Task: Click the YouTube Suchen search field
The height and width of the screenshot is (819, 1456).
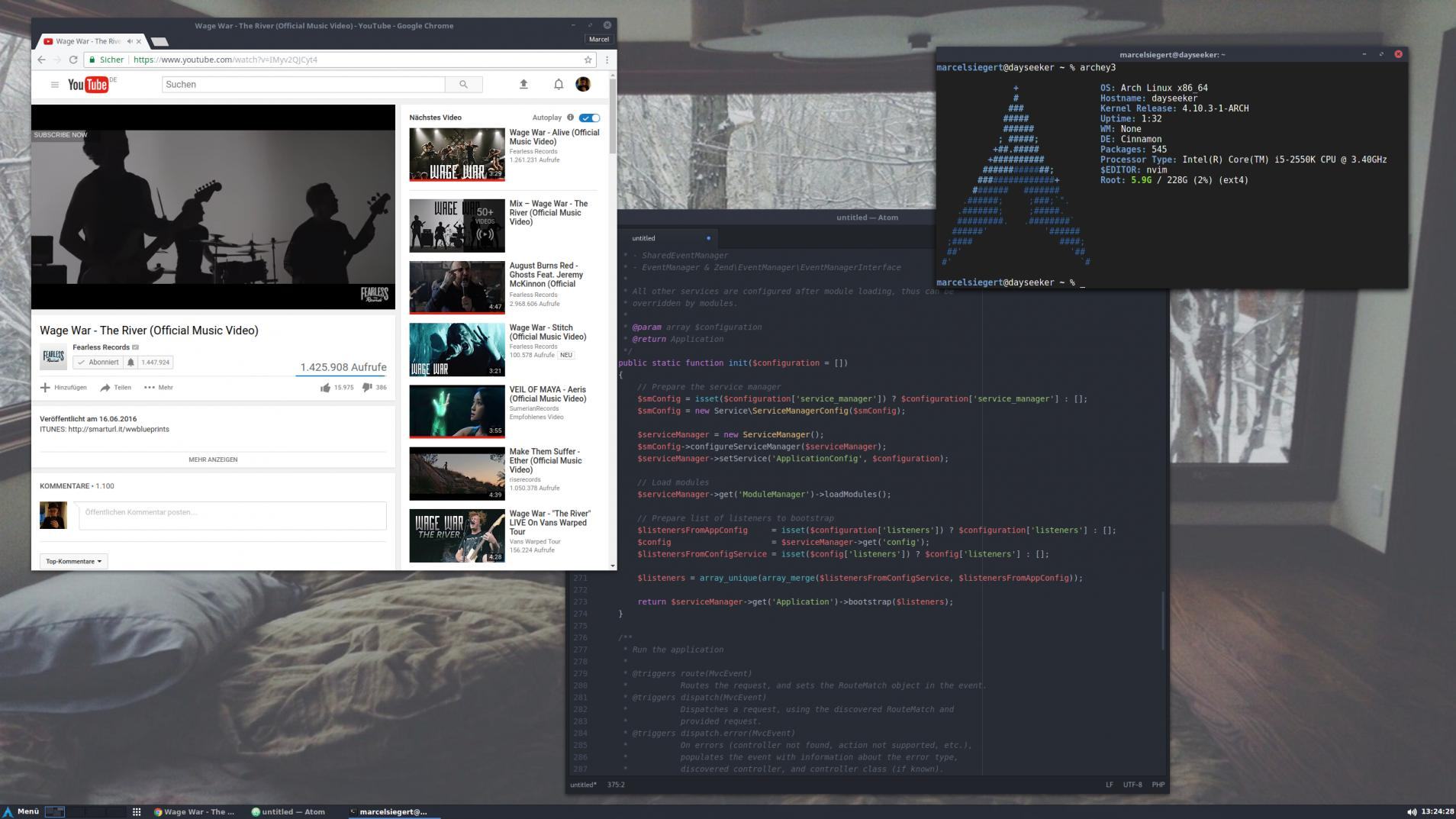Action: 303,85
